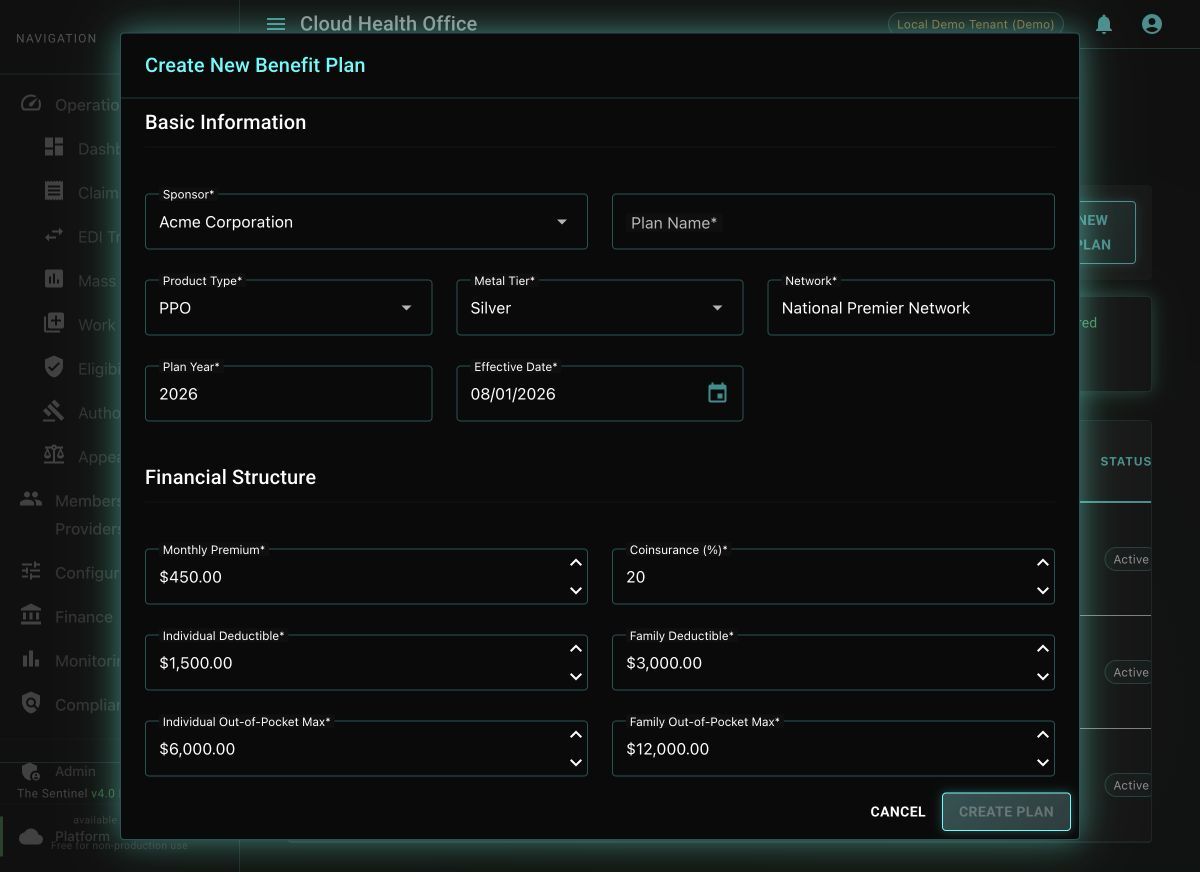The height and width of the screenshot is (872, 1200).
Task: Click the Eligibility shield icon in sidebar
Action: [54, 367]
